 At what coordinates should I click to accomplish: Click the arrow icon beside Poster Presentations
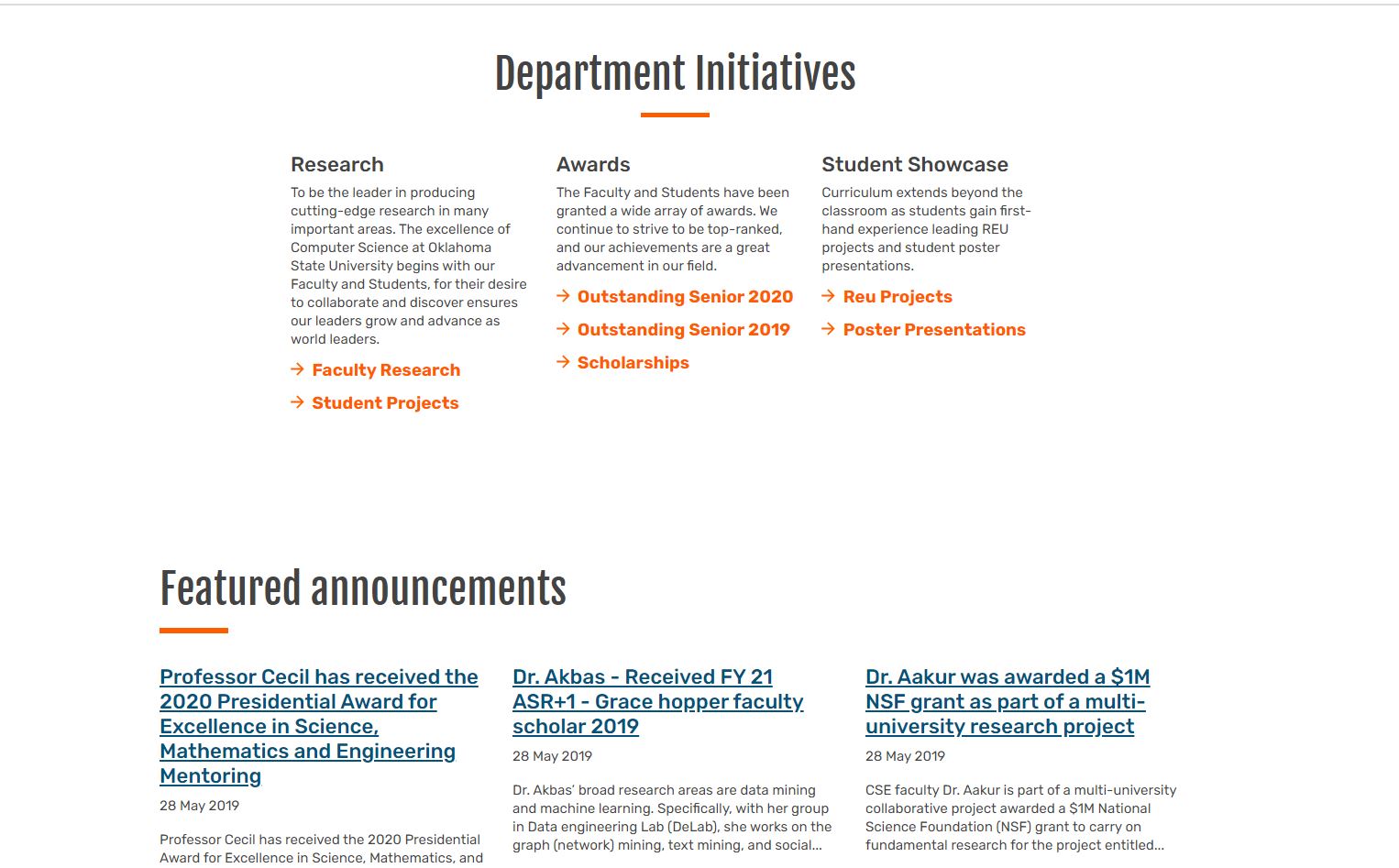click(x=828, y=329)
